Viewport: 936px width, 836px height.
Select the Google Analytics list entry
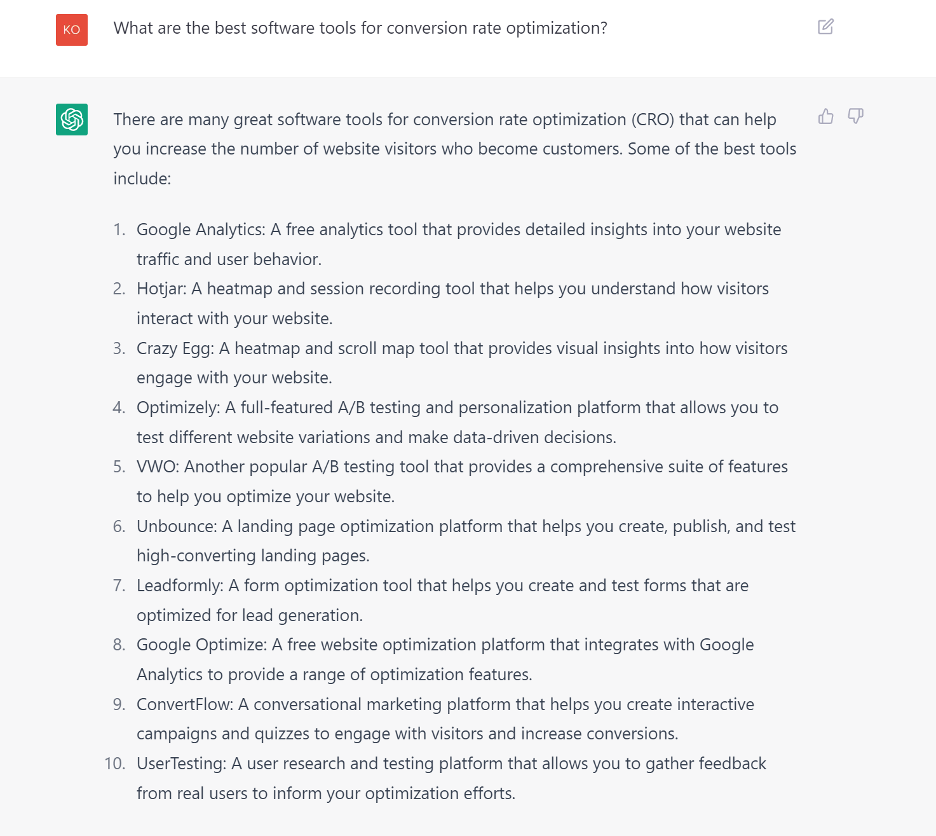click(x=458, y=244)
